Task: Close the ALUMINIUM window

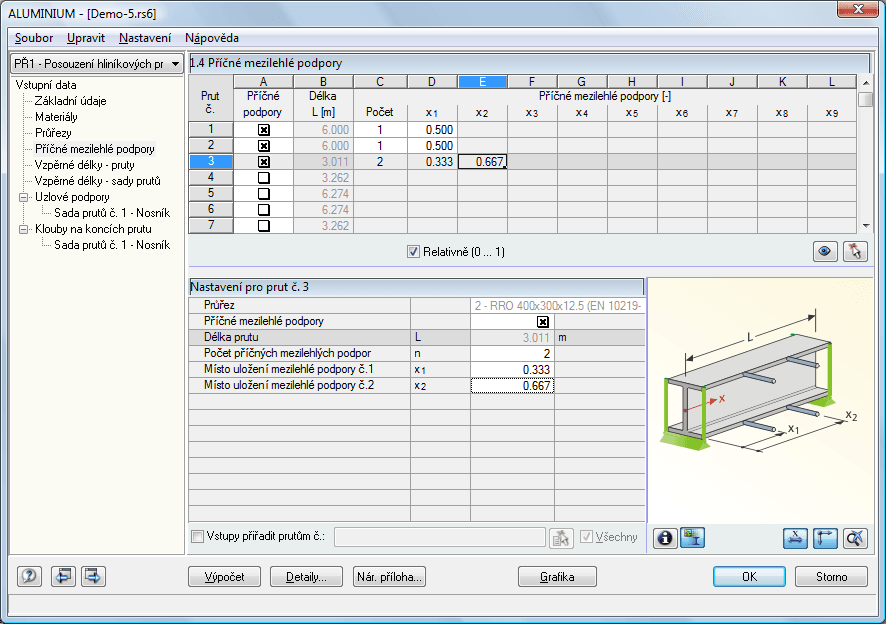Action: point(857,10)
